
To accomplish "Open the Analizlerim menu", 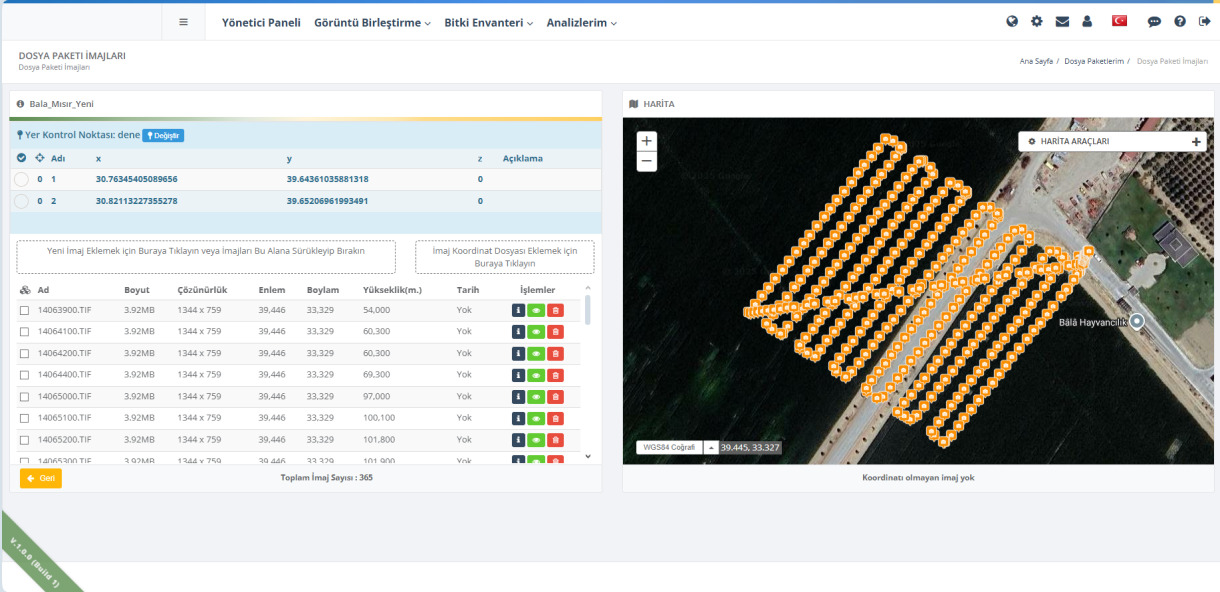I will [x=581, y=22].
